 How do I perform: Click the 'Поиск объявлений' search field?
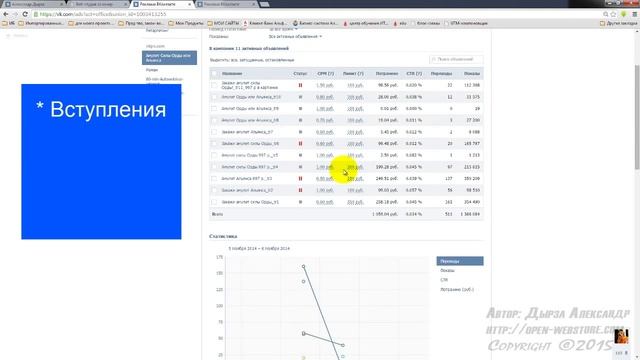(x=456, y=59)
